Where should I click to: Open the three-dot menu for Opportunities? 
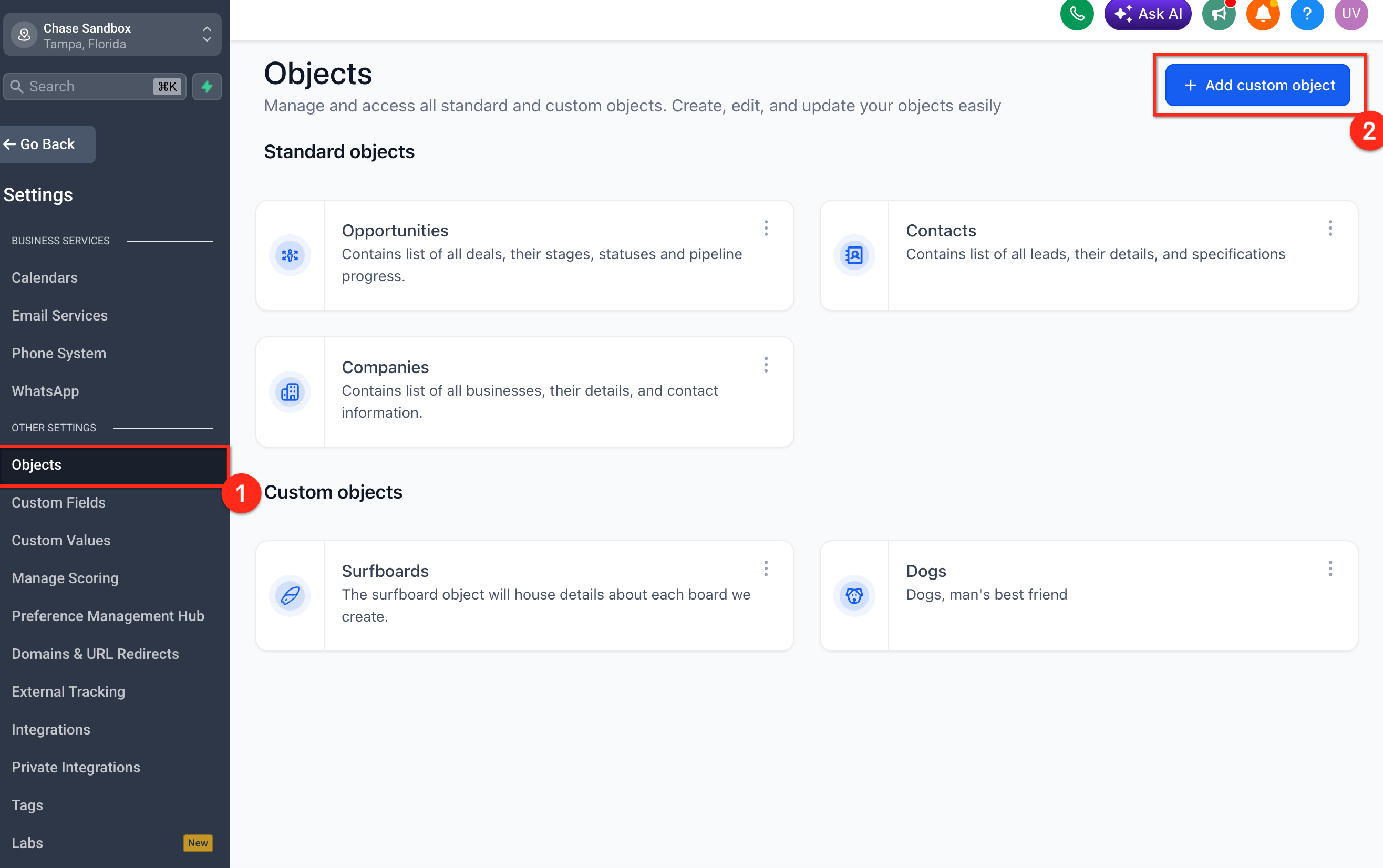pos(766,229)
